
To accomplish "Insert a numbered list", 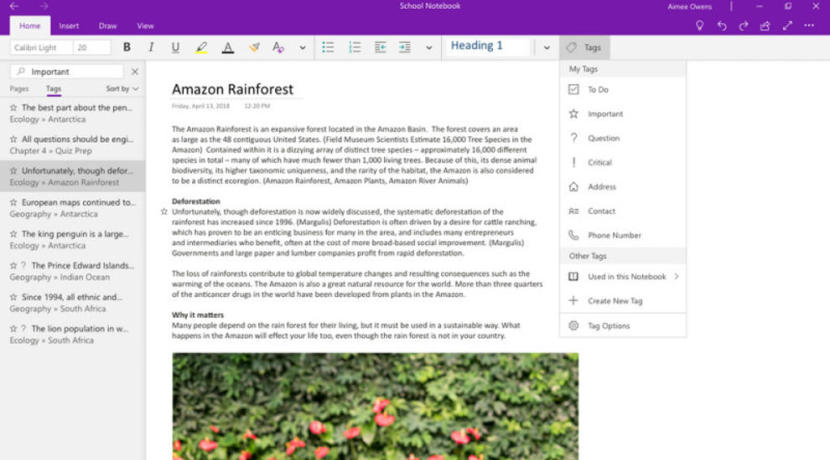I will 355,47.
